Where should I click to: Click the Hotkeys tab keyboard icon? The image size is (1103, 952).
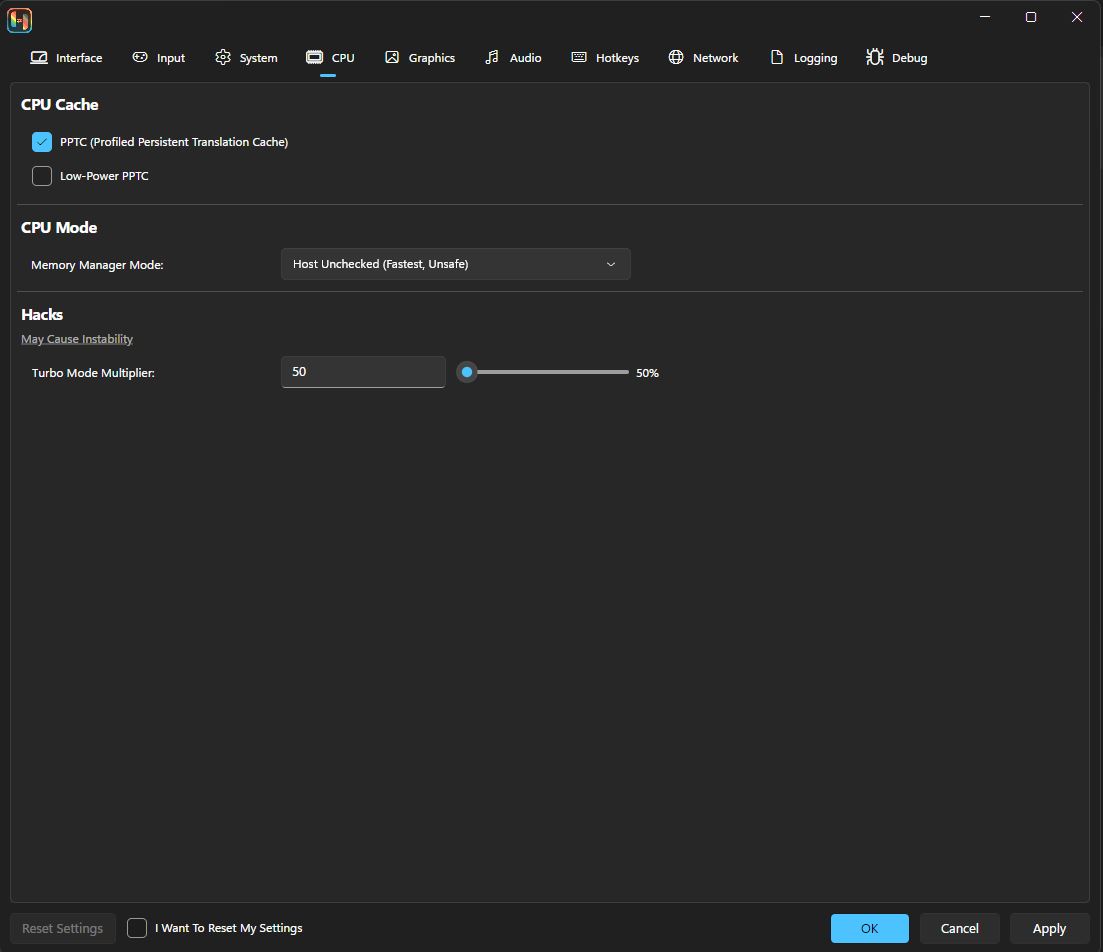pyautogui.click(x=579, y=58)
